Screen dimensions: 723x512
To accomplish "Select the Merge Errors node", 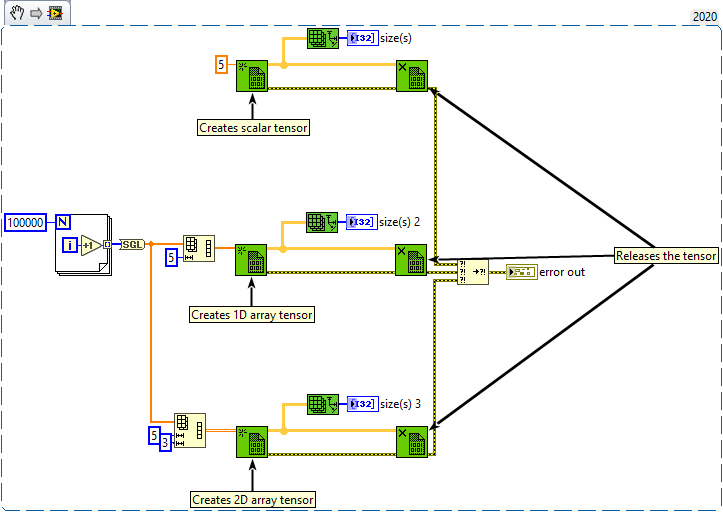I will point(472,272).
